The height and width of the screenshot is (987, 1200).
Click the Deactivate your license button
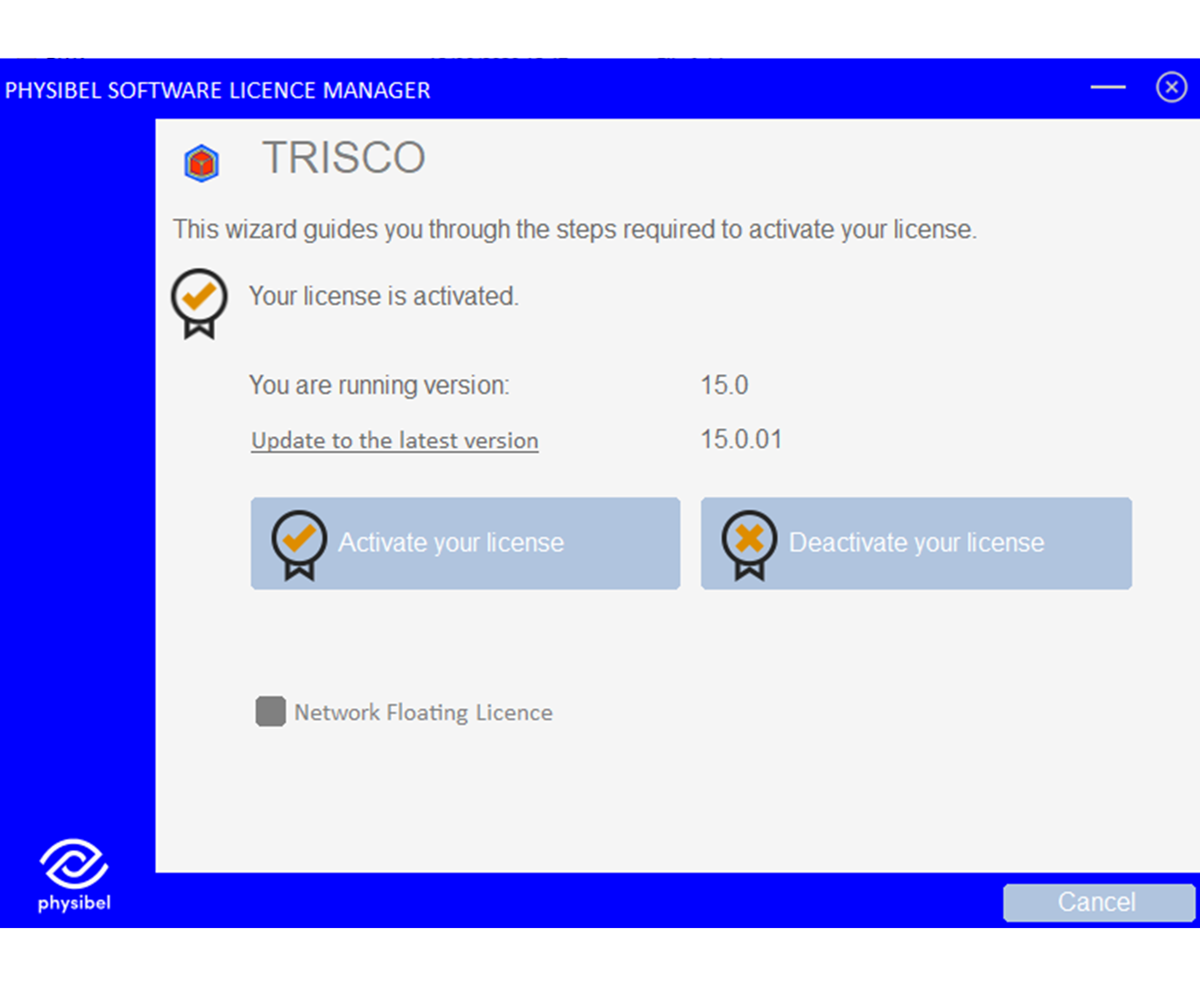[x=916, y=543]
